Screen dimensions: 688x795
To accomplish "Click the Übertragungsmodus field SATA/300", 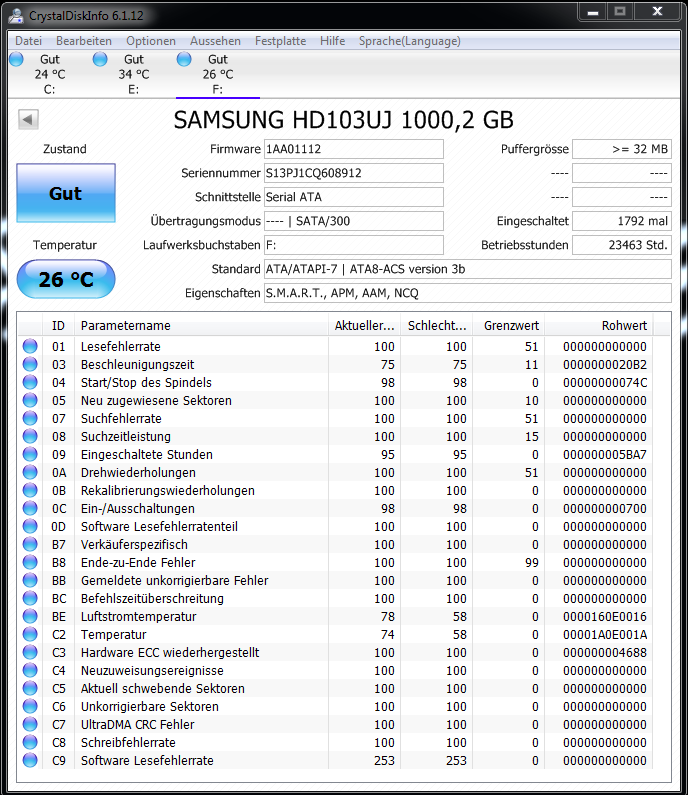I will (x=354, y=221).
